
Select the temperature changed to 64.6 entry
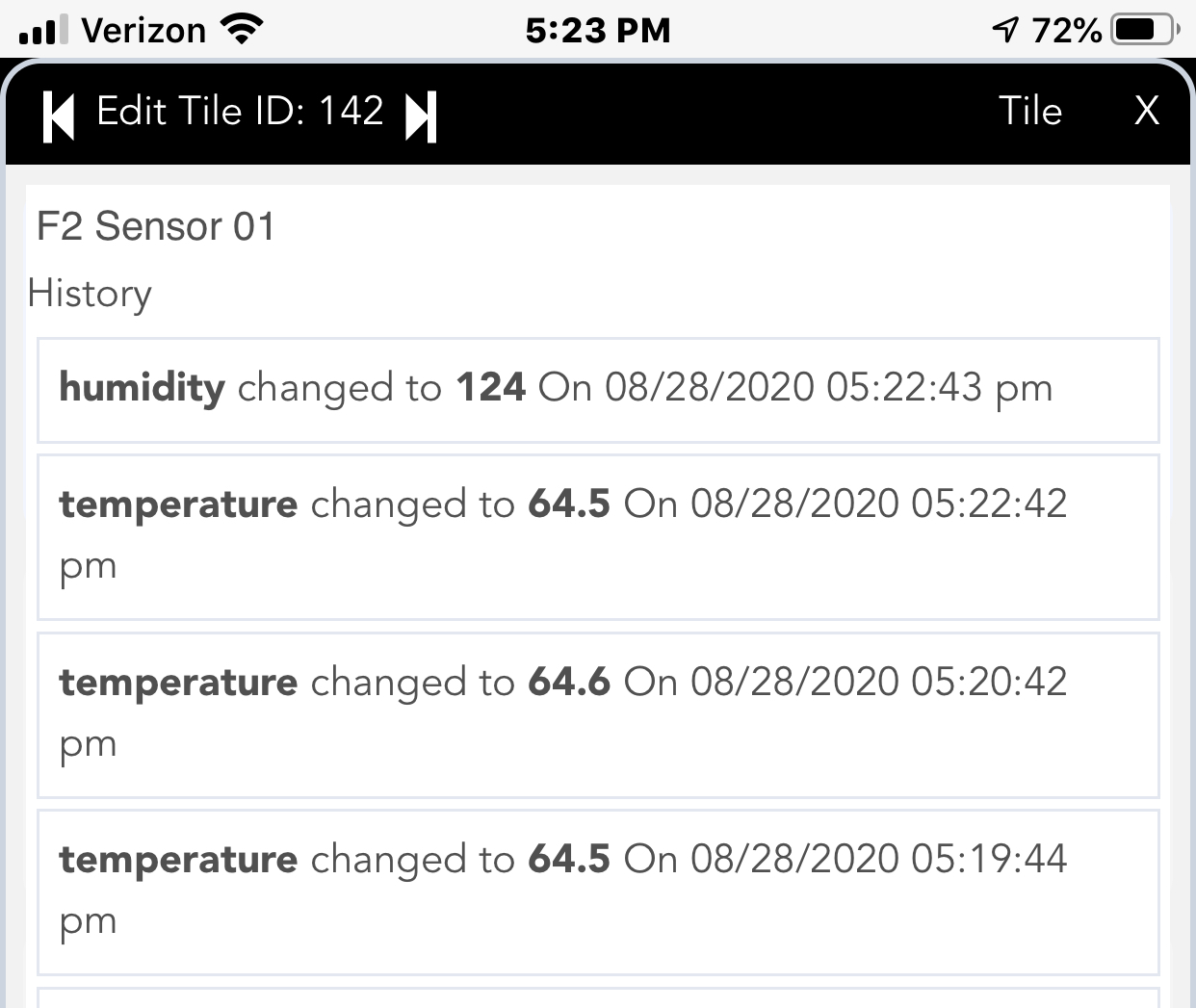coord(598,715)
